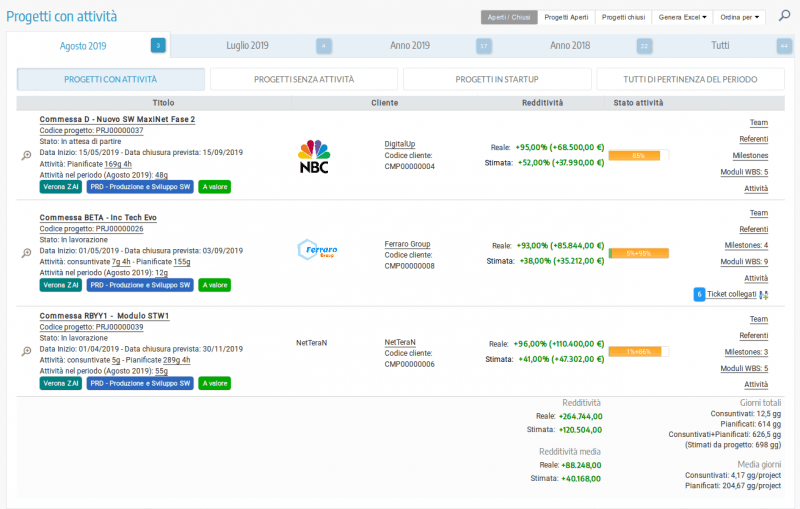Open details magnifier for Commessa D project
The image size is (800, 509).
[26, 155]
